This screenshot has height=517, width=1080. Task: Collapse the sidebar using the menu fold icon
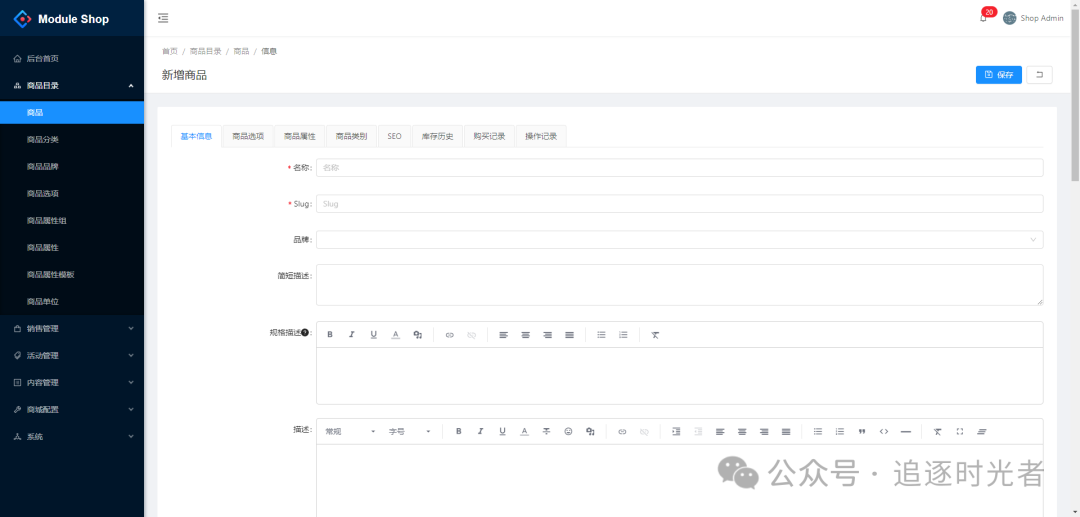pyautogui.click(x=163, y=18)
